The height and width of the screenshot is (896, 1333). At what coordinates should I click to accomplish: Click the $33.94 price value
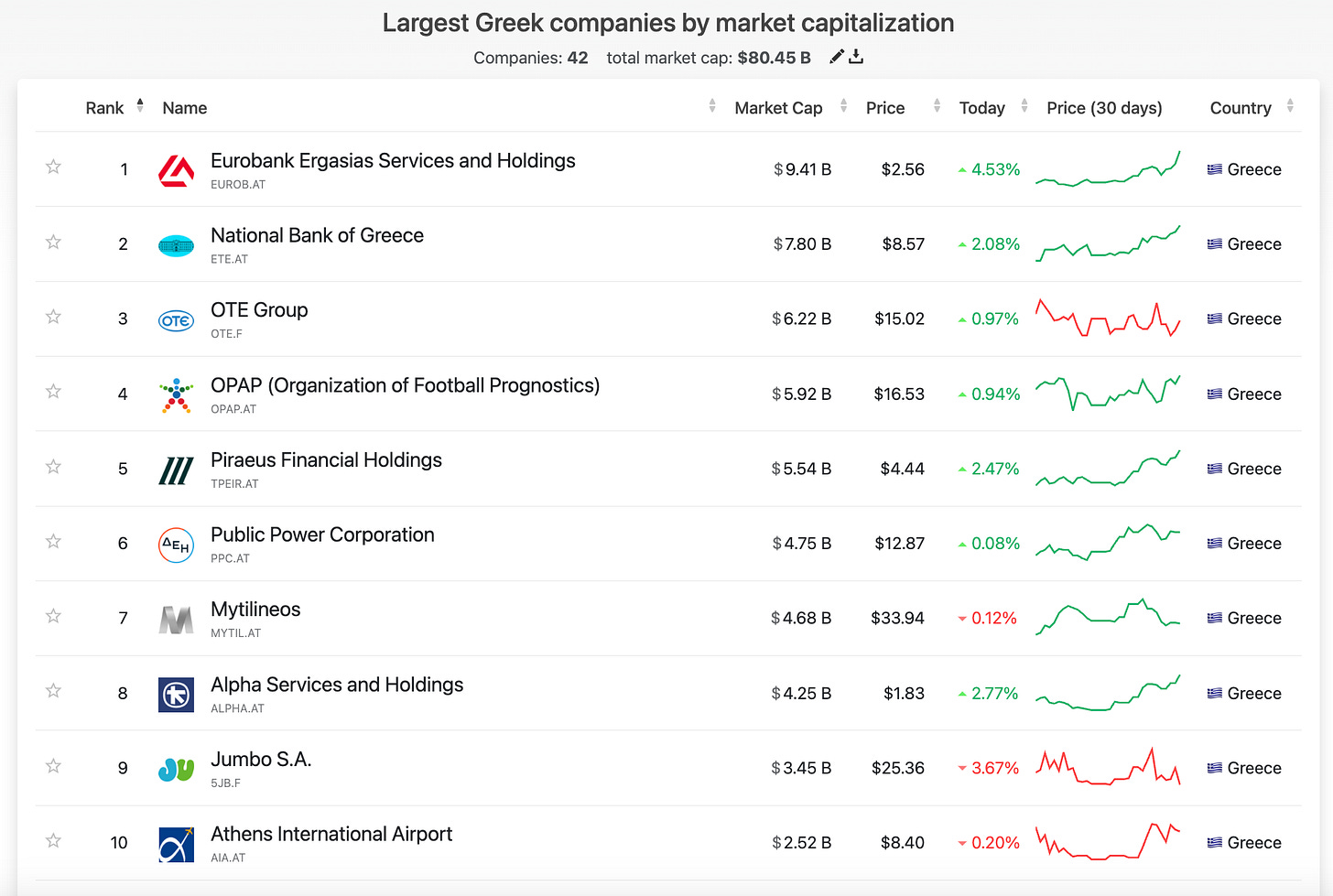[897, 619]
